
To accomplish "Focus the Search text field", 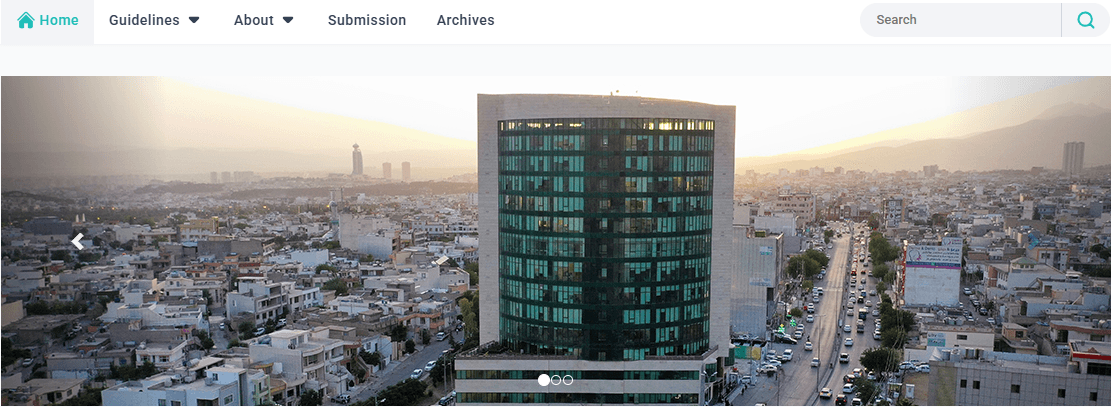I will point(960,20).
